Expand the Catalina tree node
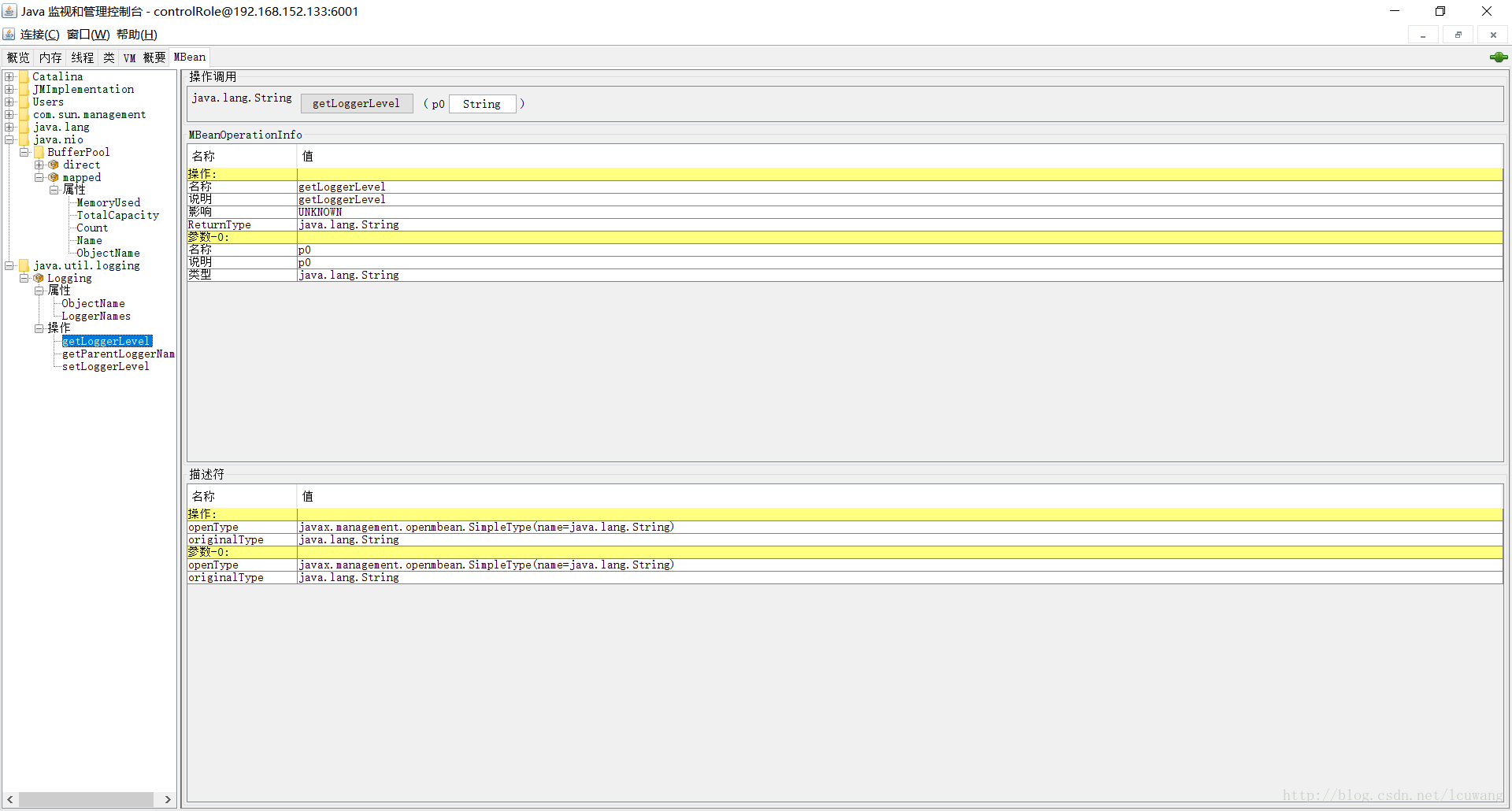This screenshot has width=1512, height=811. click(9, 76)
